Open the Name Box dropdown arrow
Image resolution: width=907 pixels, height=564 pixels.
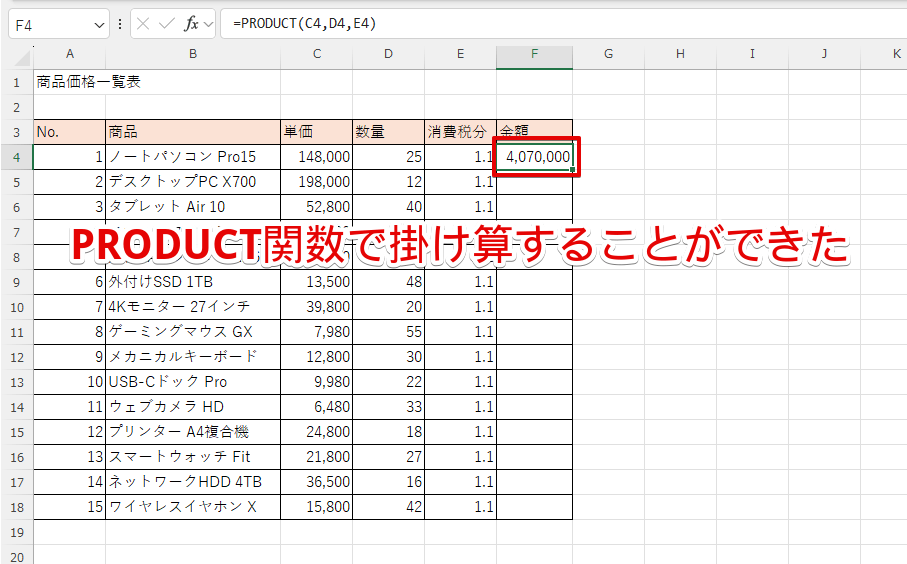[x=99, y=25]
